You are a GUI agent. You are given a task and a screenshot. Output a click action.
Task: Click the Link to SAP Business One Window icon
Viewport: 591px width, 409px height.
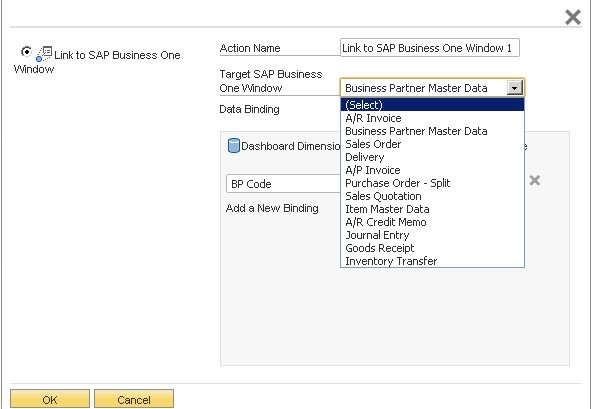(44, 54)
